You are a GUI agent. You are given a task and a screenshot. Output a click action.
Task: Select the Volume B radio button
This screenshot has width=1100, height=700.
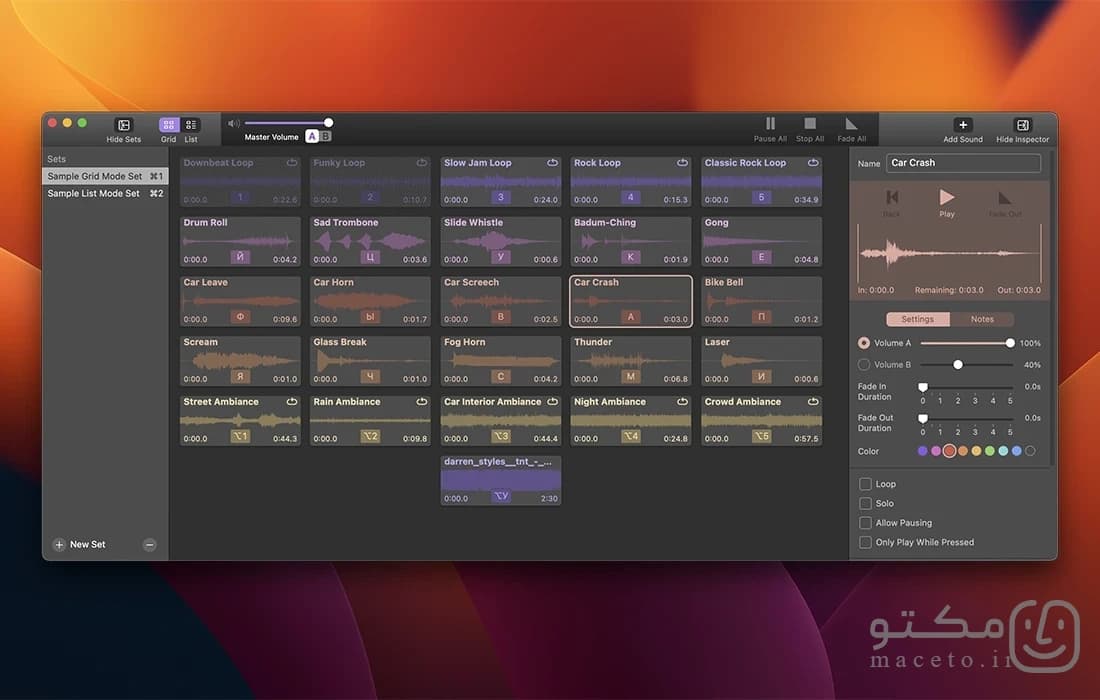(x=864, y=365)
